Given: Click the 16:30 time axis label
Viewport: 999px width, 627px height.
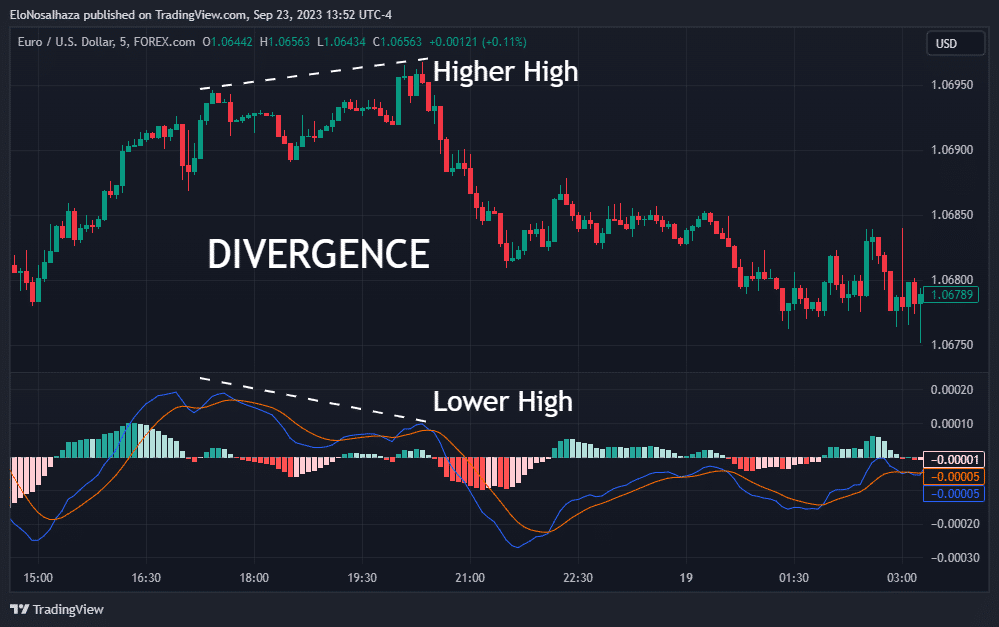Looking at the screenshot, I should (146, 578).
